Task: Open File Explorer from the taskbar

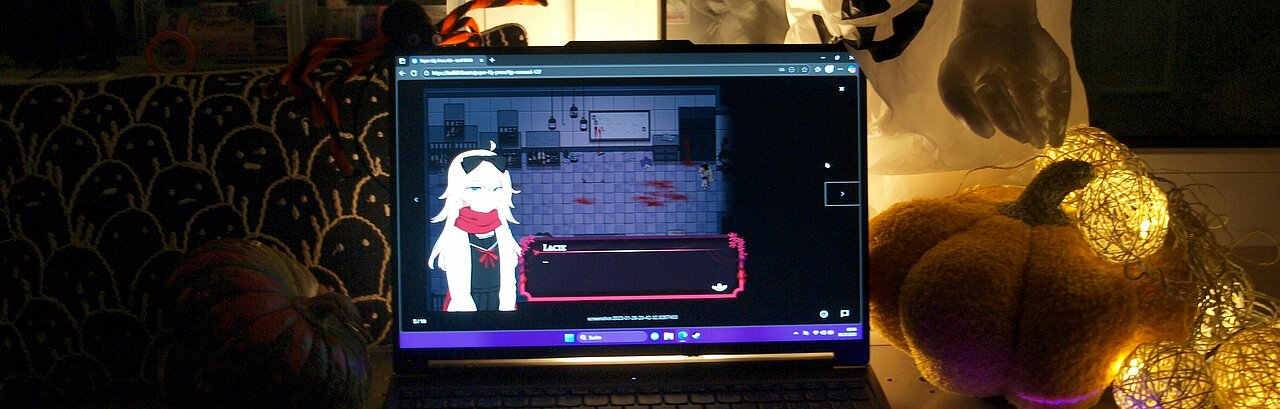Action: (x=668, y=337)
